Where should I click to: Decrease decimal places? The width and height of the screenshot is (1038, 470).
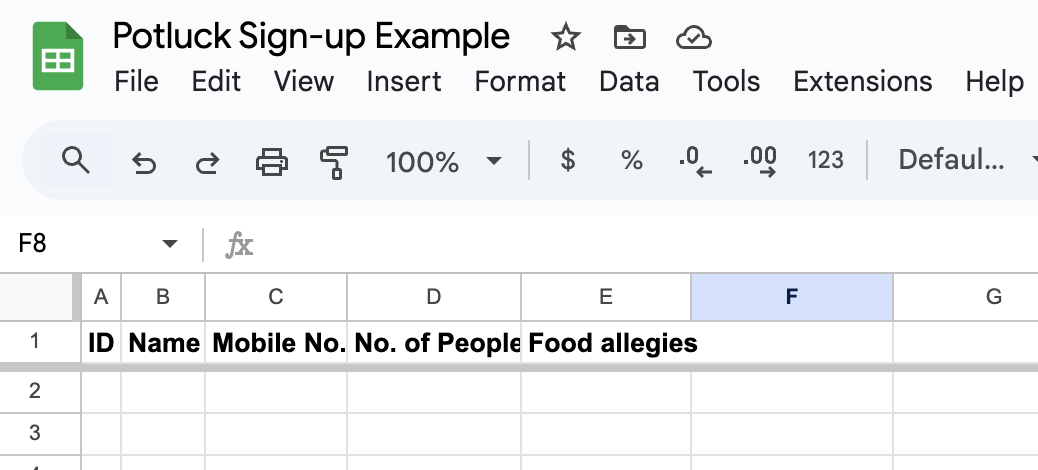click(695, 161)
